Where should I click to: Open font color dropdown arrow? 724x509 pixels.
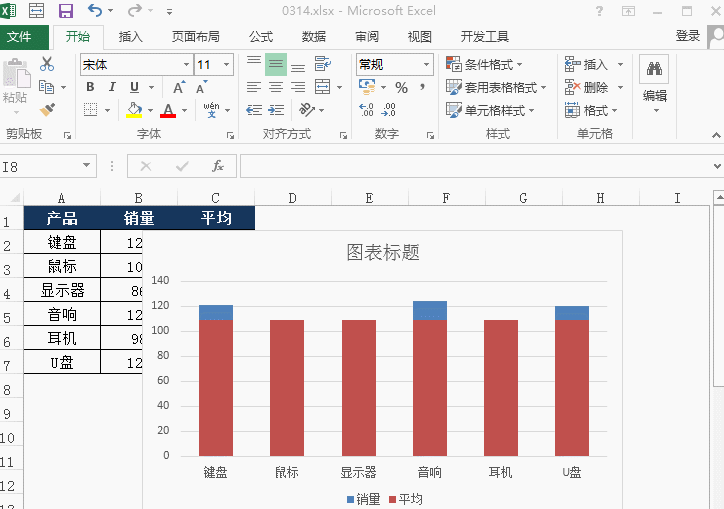185,110
